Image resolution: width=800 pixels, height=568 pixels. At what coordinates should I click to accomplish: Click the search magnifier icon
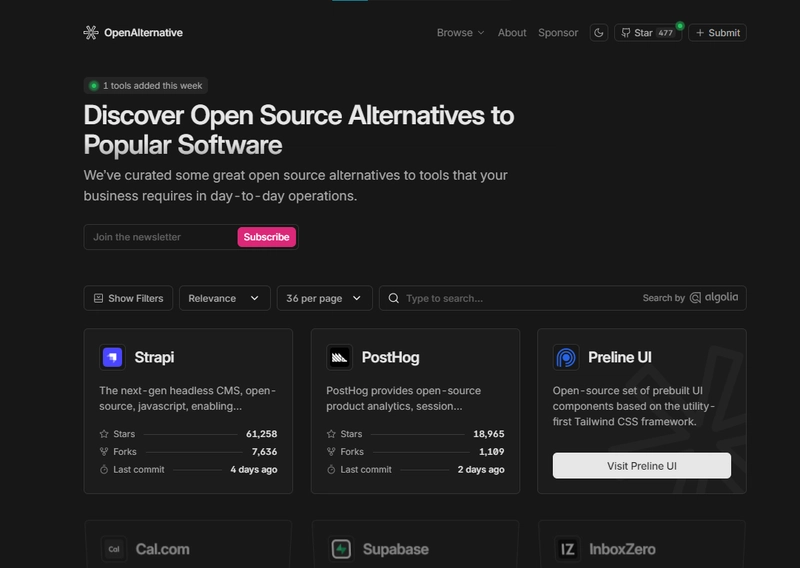[393, 298]
